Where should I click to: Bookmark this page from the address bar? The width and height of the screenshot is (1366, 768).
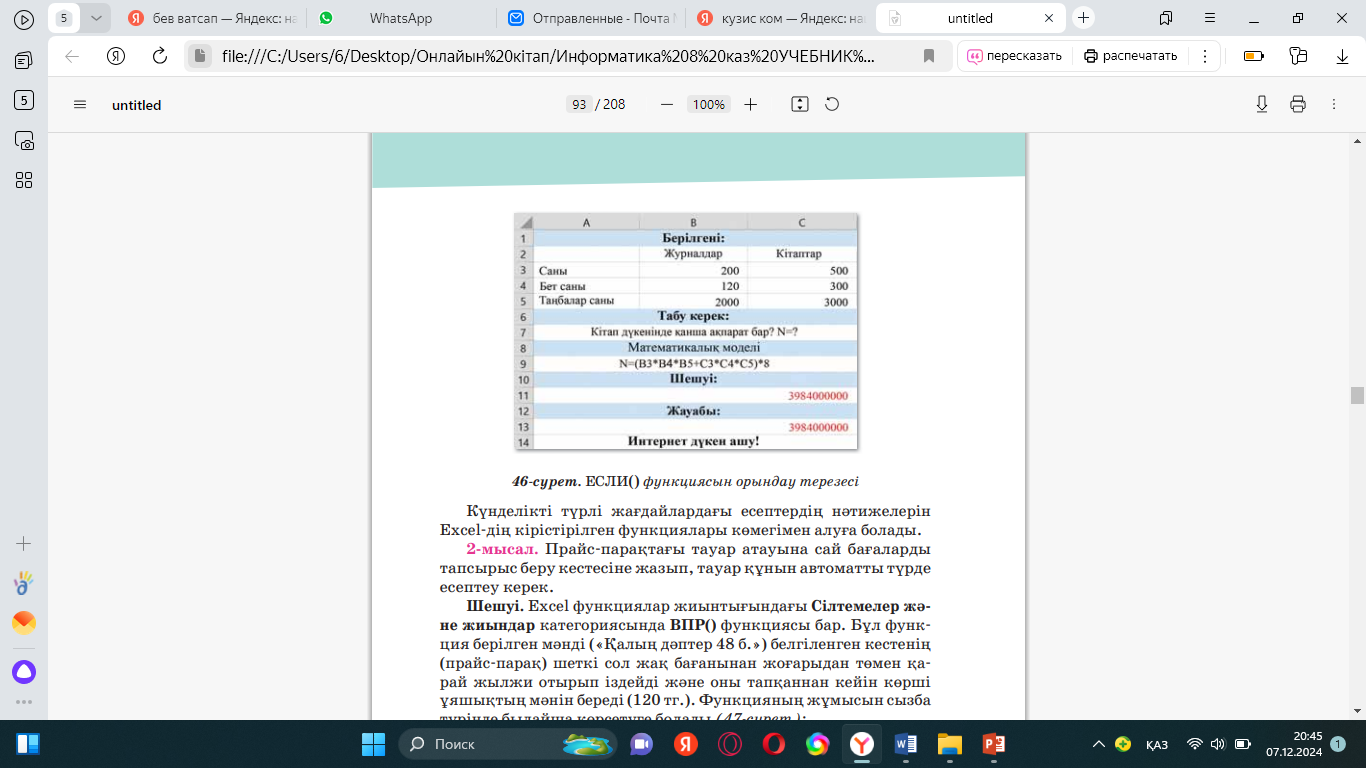click(929, 56)
